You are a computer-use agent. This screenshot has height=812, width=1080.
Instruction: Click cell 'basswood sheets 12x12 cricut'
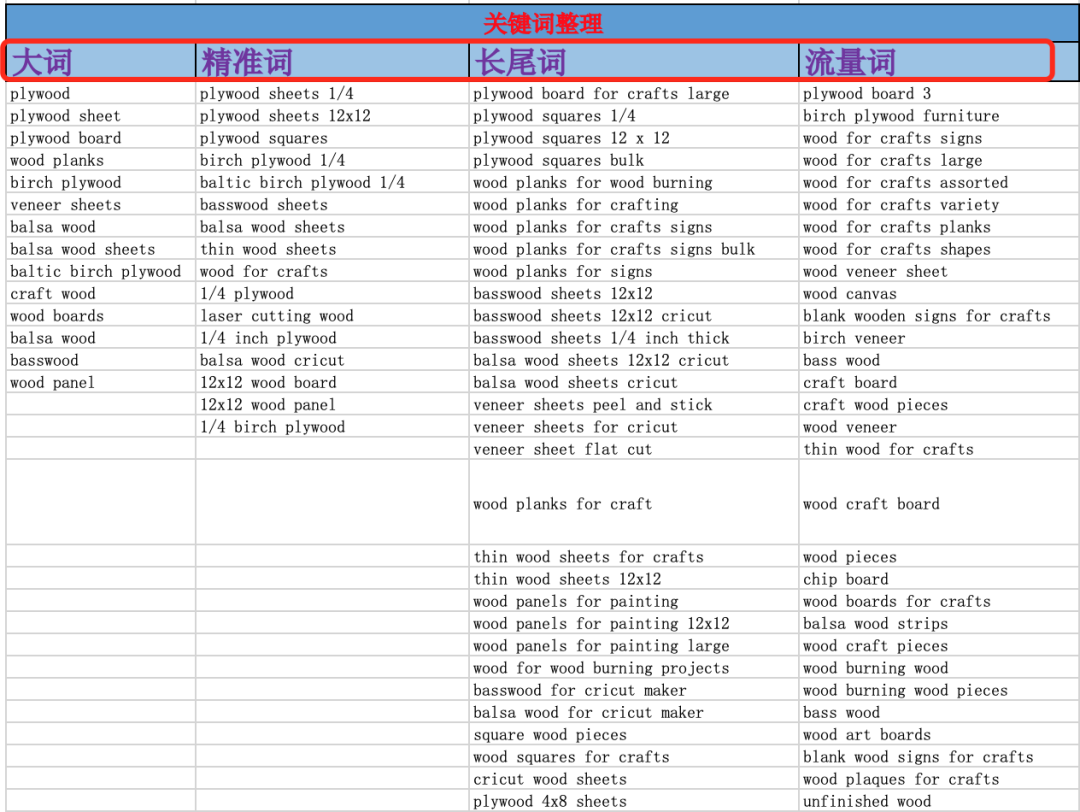[634, 316]
